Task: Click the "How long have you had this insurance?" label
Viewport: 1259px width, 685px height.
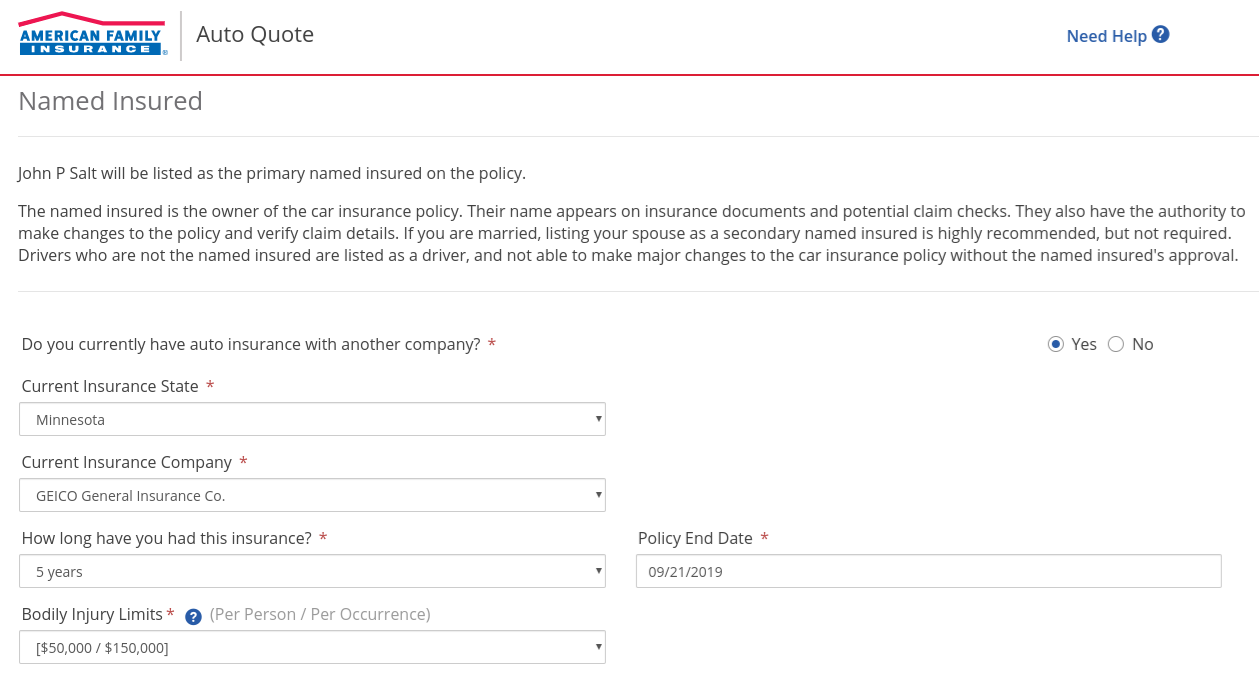Action: tap(166, 538)
